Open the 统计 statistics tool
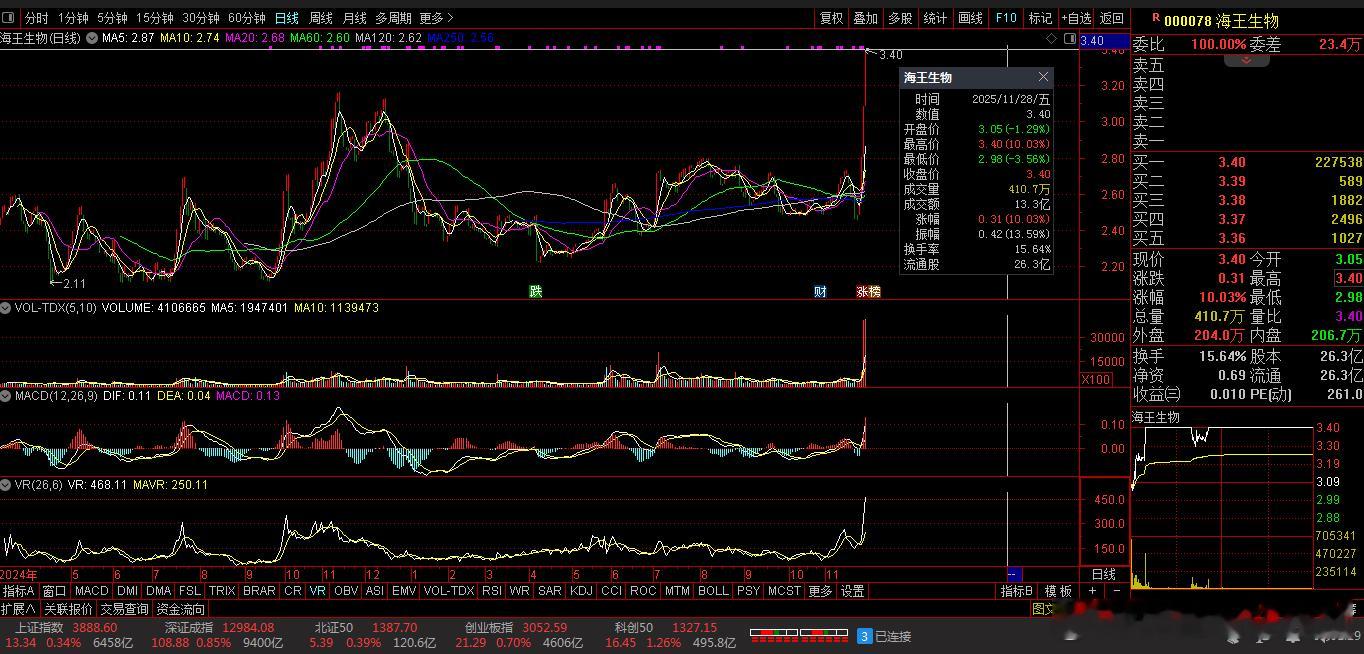The image size is (1364, 654). click(935, 18)
